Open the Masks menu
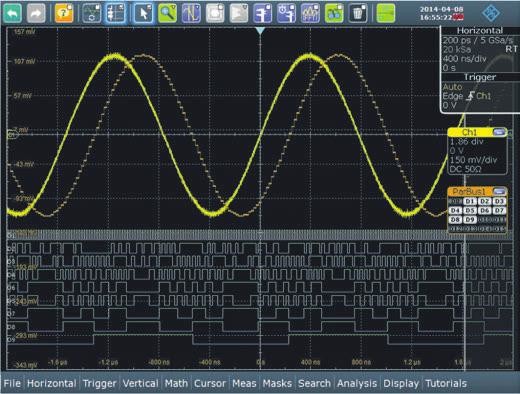This screenshot has height=394, width=520. [277, 383]
